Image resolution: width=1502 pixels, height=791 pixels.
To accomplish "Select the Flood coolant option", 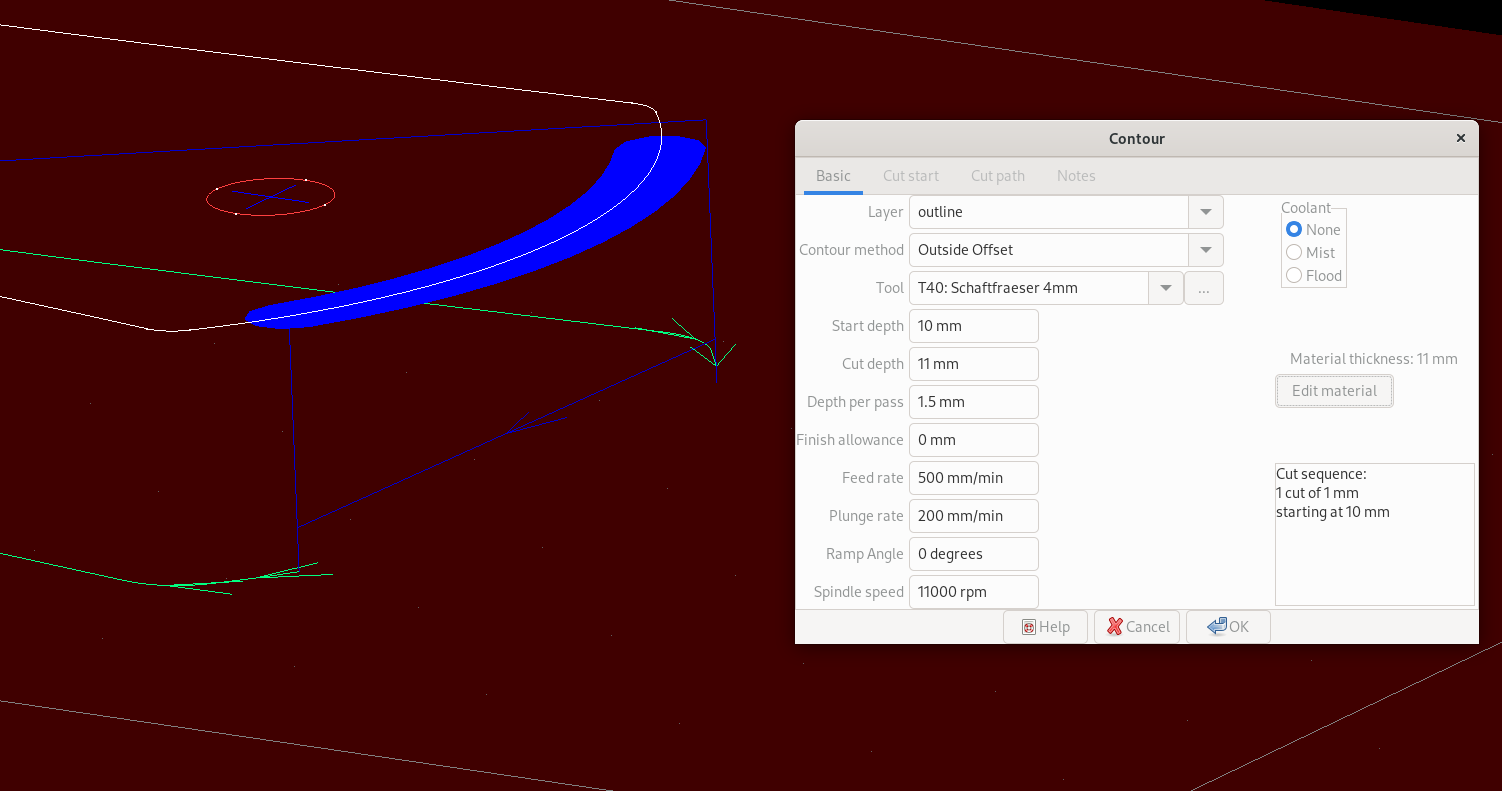I will pyautogui.click(x=1294, y=276).
